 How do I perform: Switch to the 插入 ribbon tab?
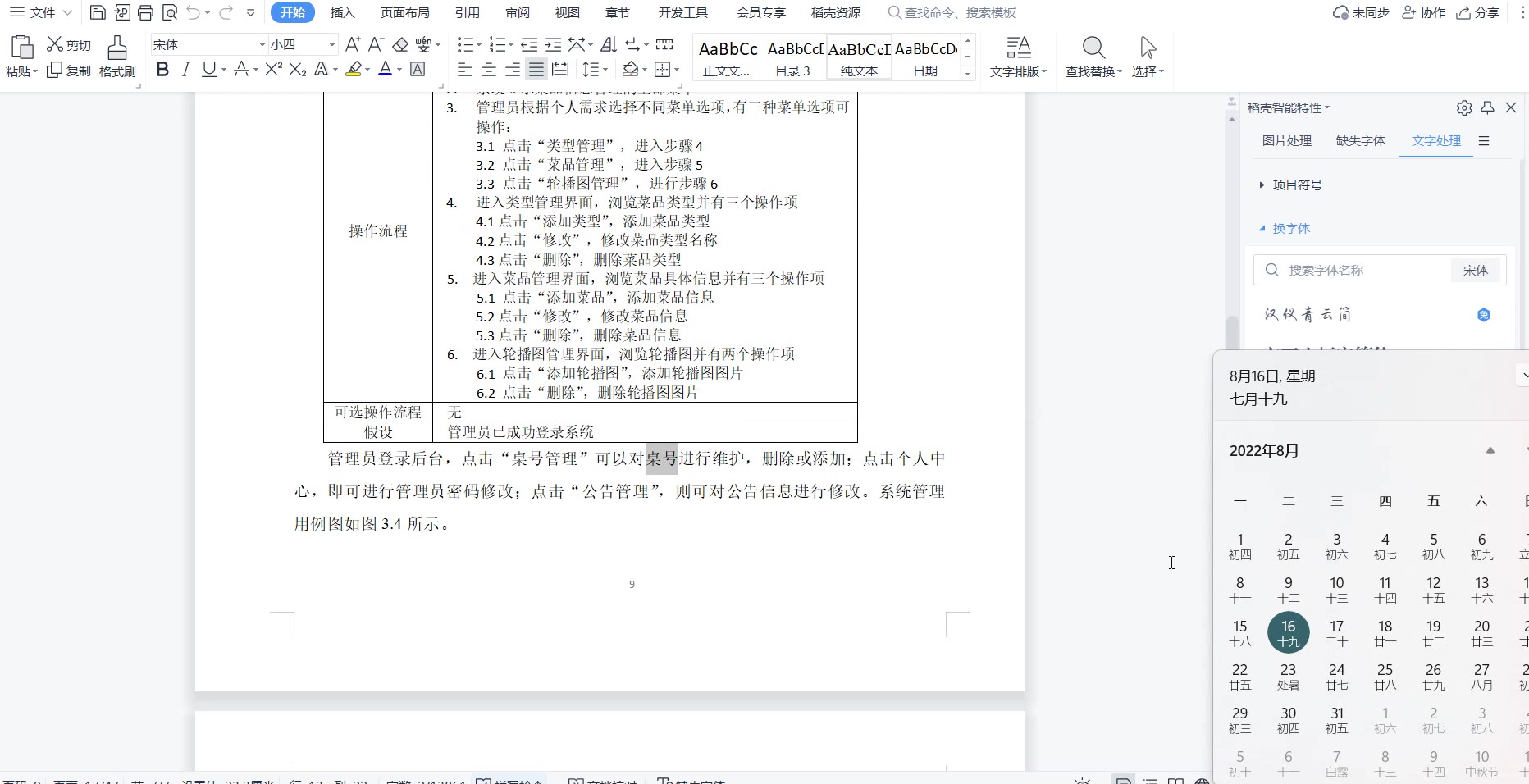tap(343, 12)
